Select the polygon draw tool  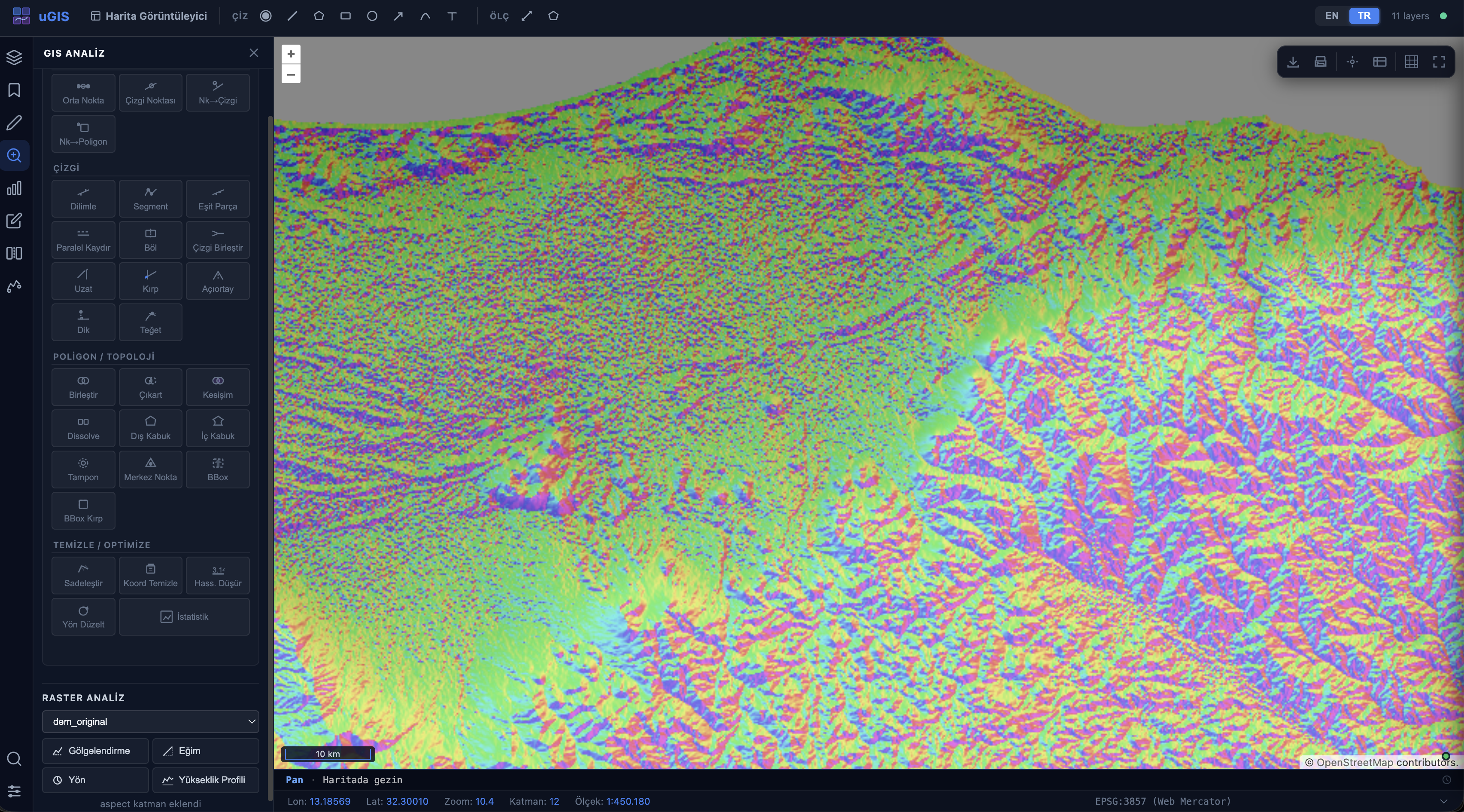pos(319,16)
